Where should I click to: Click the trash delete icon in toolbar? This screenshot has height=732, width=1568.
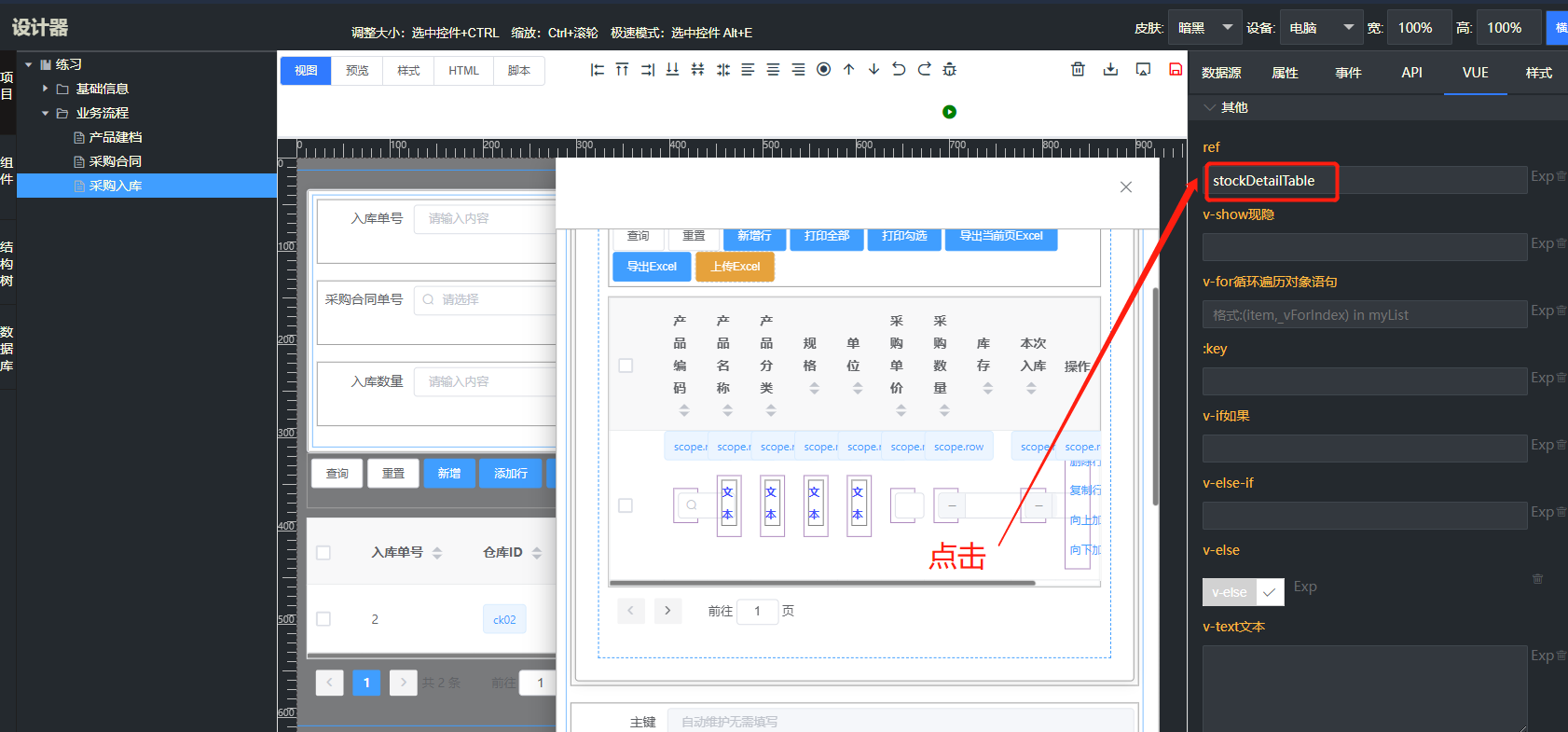(1078, 70)
